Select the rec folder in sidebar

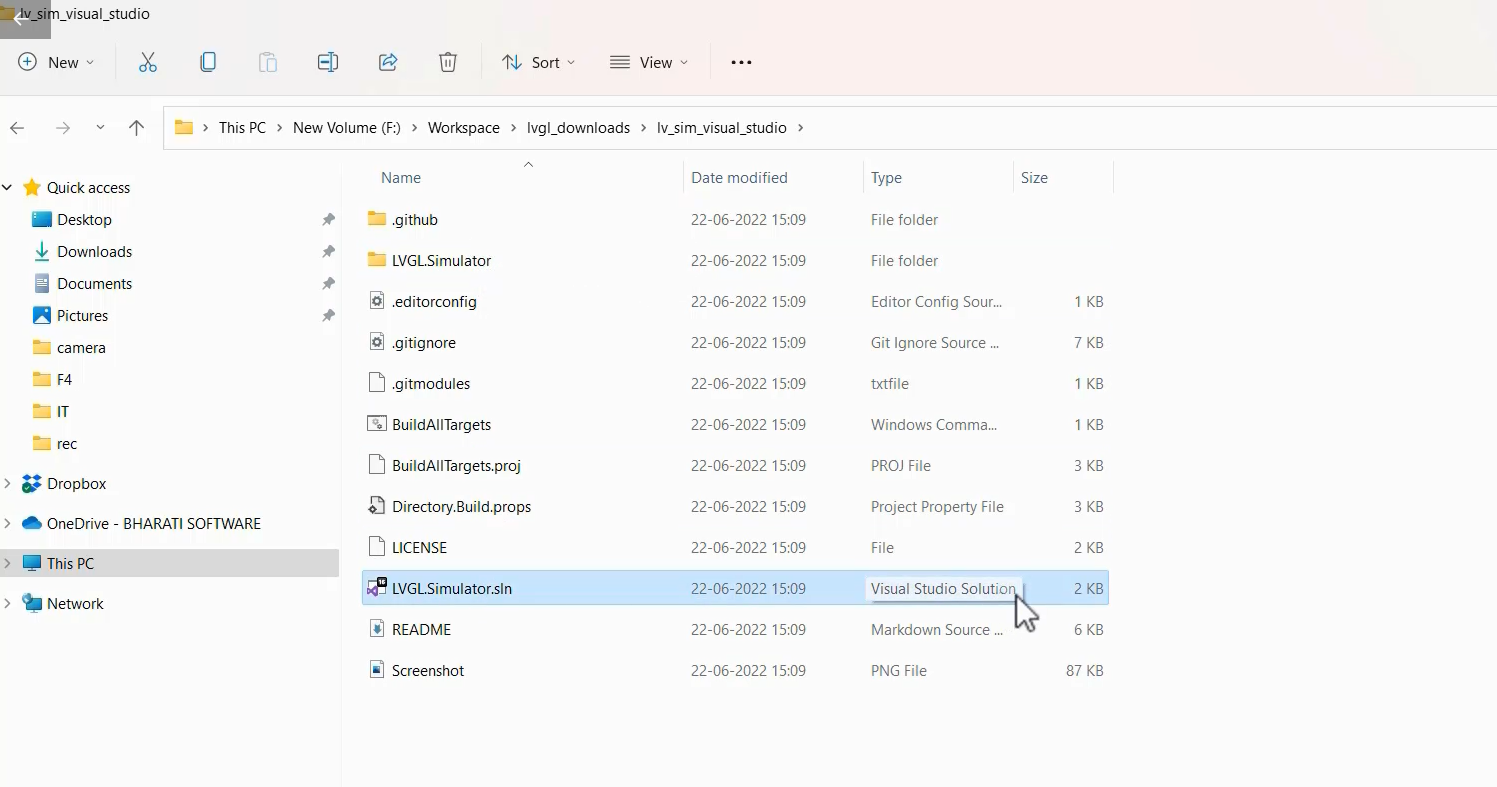pyautogui.click(x=67, y=443)
